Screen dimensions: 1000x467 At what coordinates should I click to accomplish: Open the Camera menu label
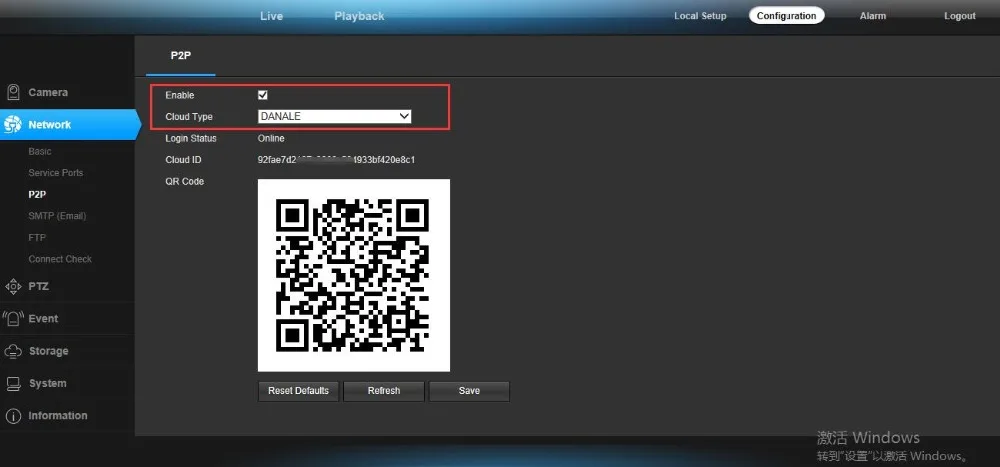tap(48, 93)
